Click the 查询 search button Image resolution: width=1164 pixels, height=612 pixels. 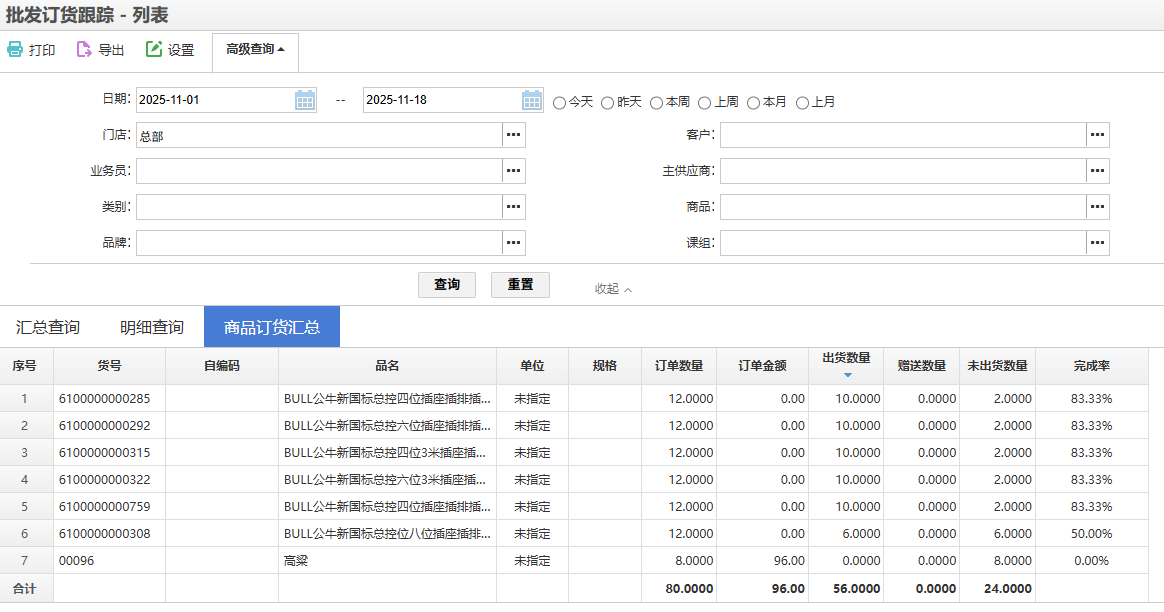pyautogui.click(x=446, y=285)
